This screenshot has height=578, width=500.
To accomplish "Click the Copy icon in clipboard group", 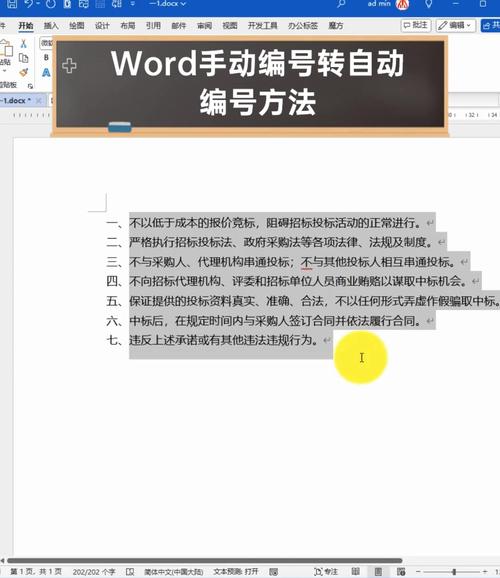I will coord(24,58).
